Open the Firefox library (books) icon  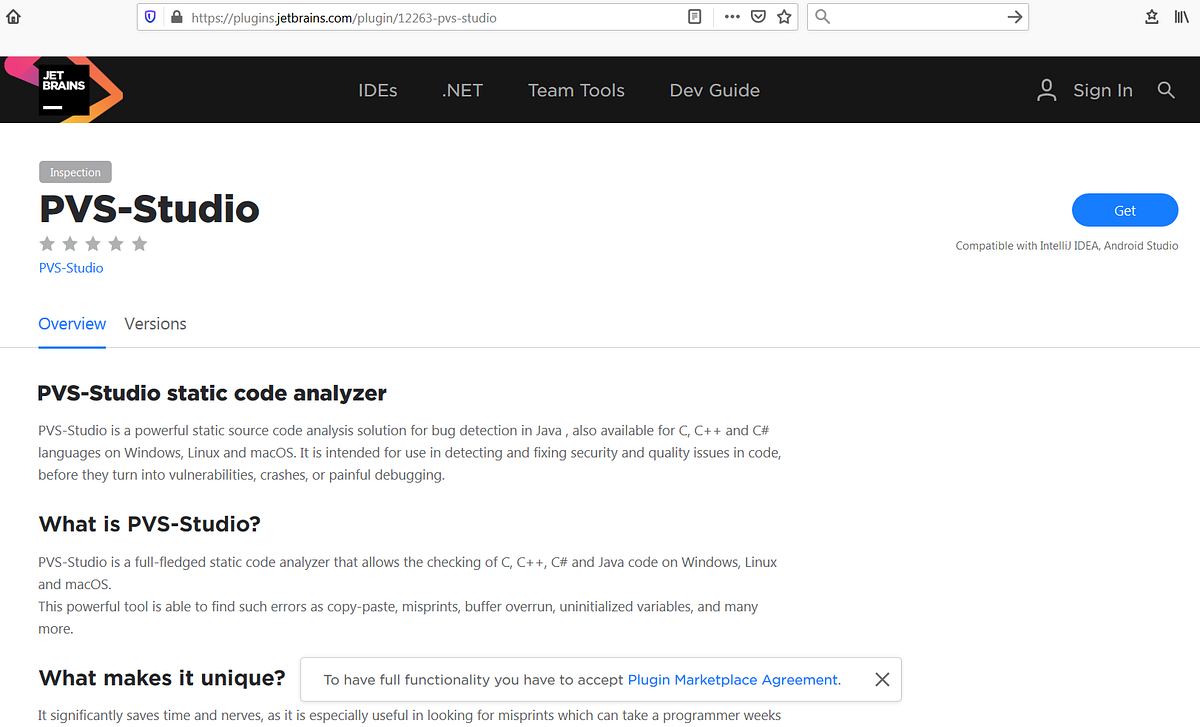click(x=1184, y=17)
